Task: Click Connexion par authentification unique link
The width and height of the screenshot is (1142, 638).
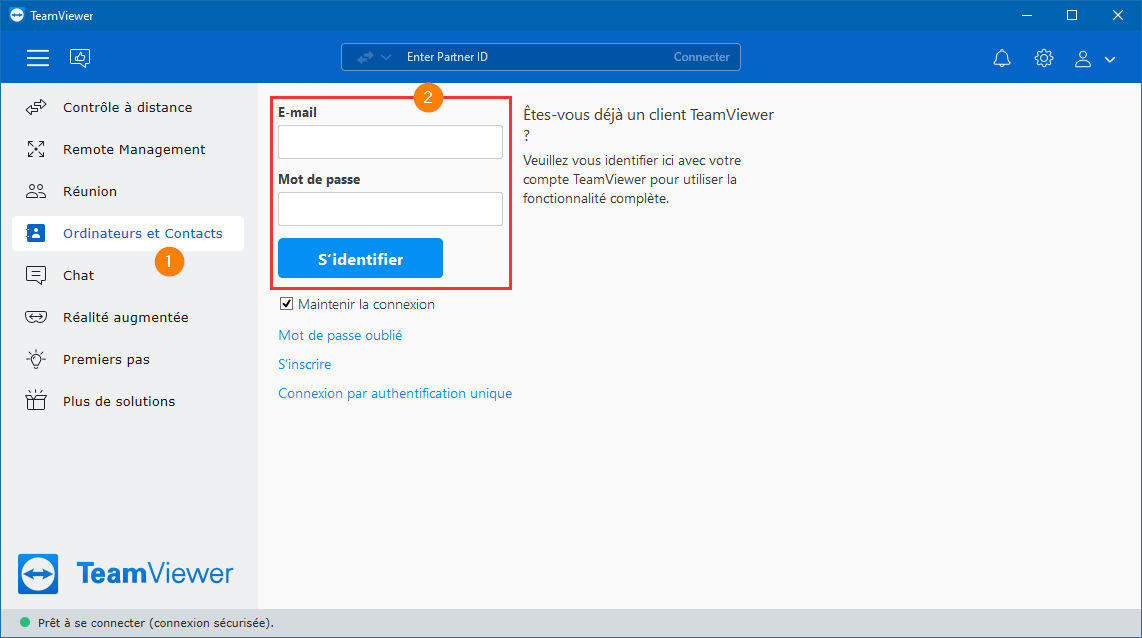Action: [x=395, y=393]
